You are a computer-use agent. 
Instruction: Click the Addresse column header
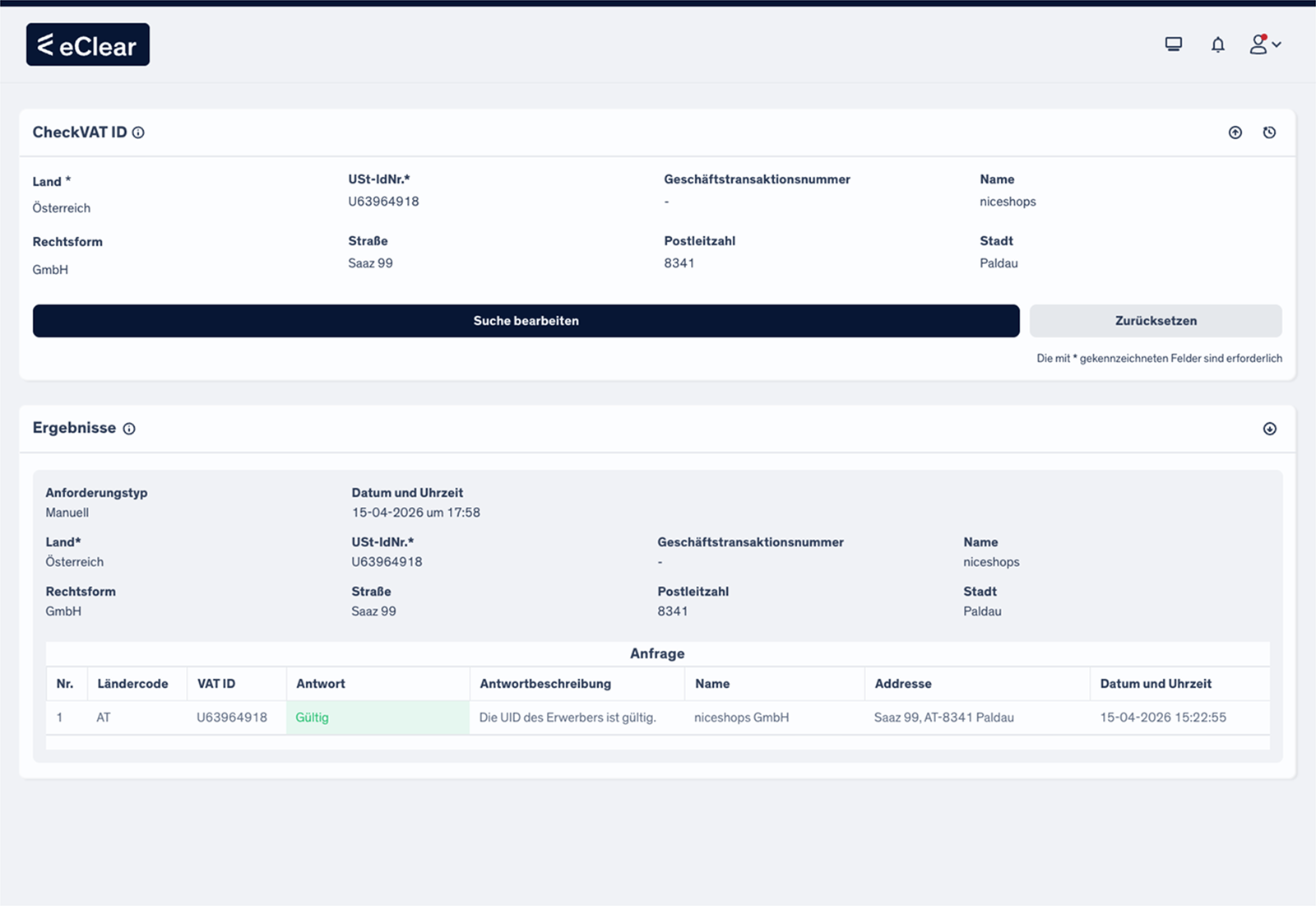pos(903,684)
